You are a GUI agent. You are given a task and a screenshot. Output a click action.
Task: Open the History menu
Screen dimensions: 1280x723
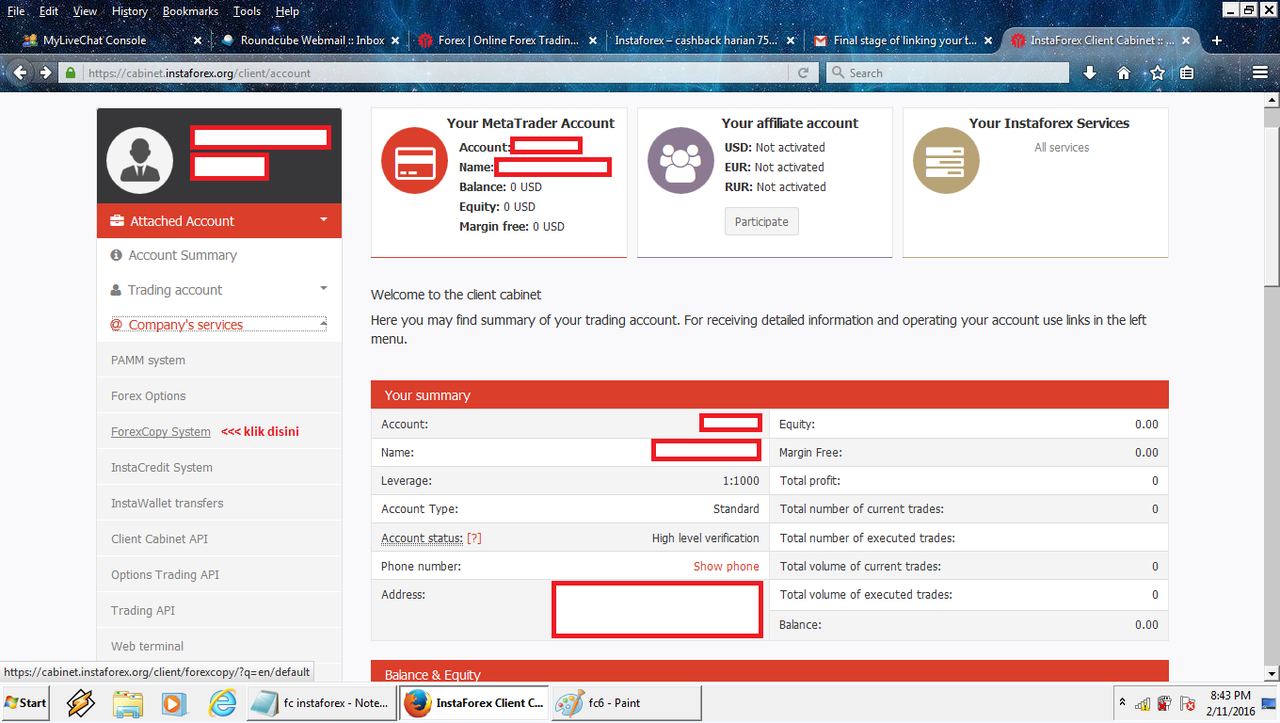pos(129,11)
